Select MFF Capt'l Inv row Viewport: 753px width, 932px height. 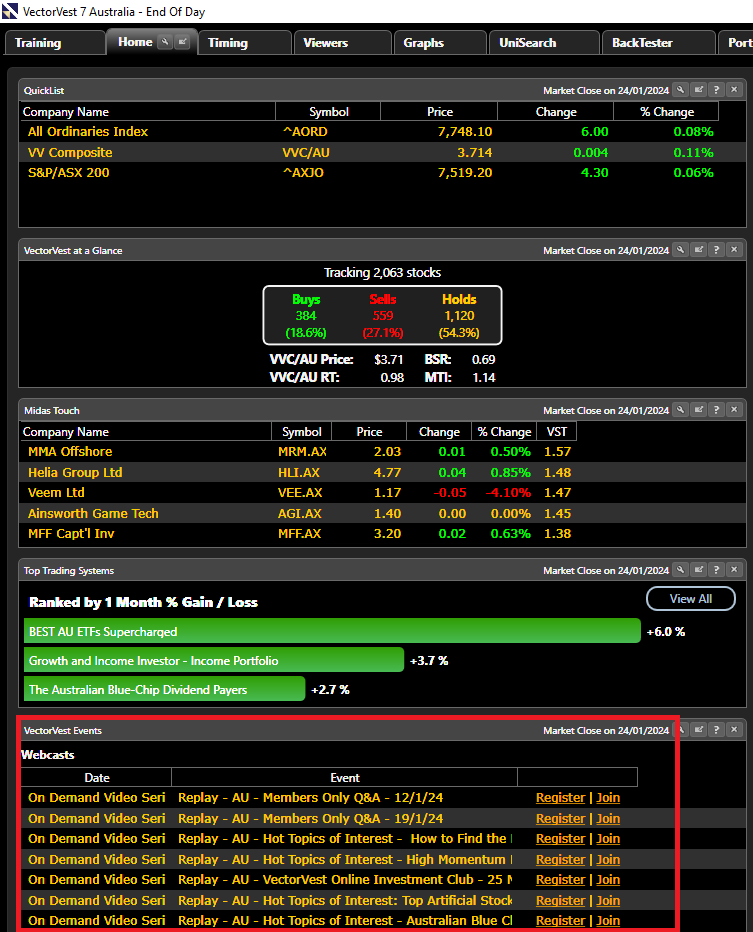tap(382, 534)
